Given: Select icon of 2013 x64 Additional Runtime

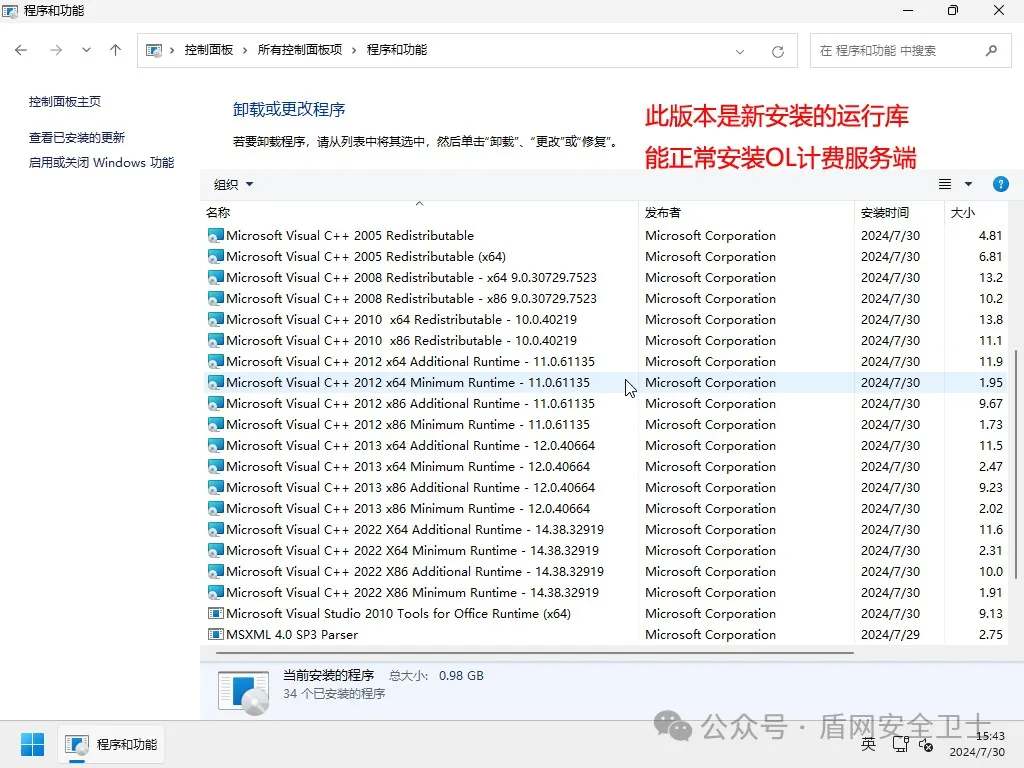Looking at the screenshot, I should 216,445.
